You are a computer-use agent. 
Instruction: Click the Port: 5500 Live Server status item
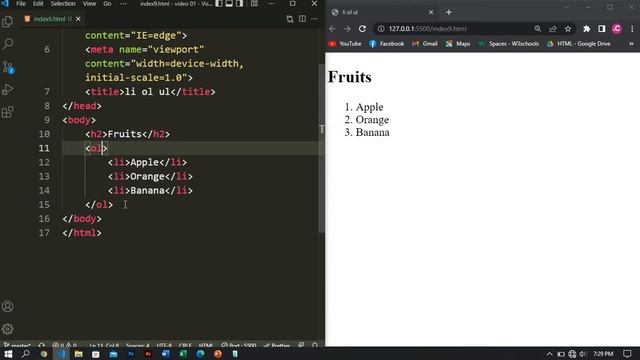[x=239, y=345]
